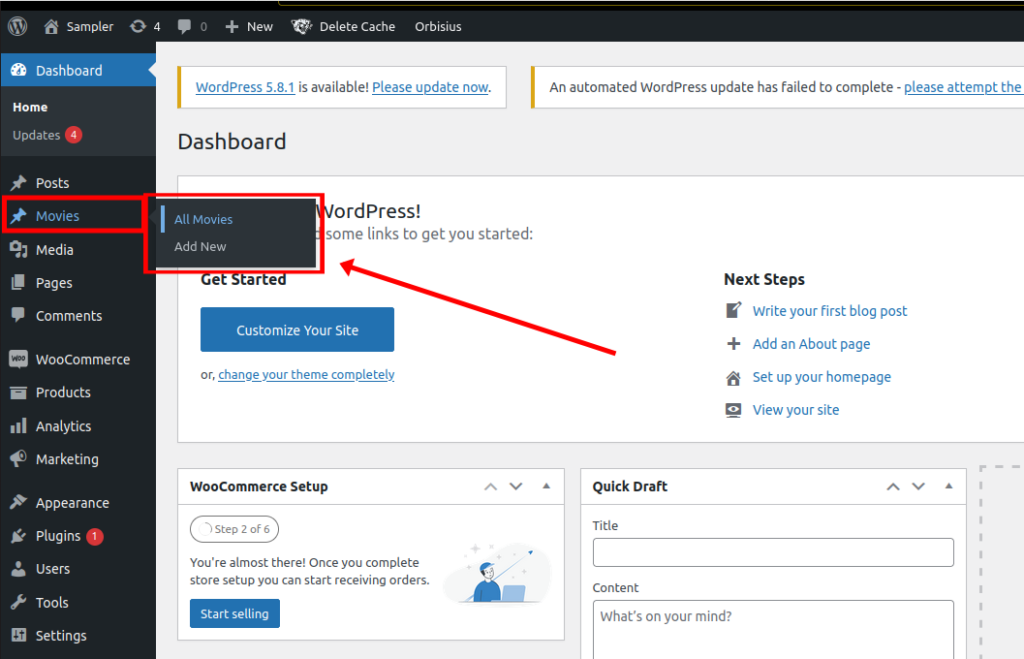This screenshot has width=1024, height=659.
Task: Click the Pages icon in sidebar
Action: pos(18,283)
